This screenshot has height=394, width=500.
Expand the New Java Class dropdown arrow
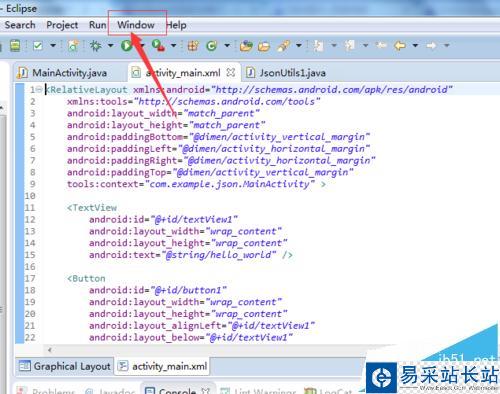coord(227,45)
